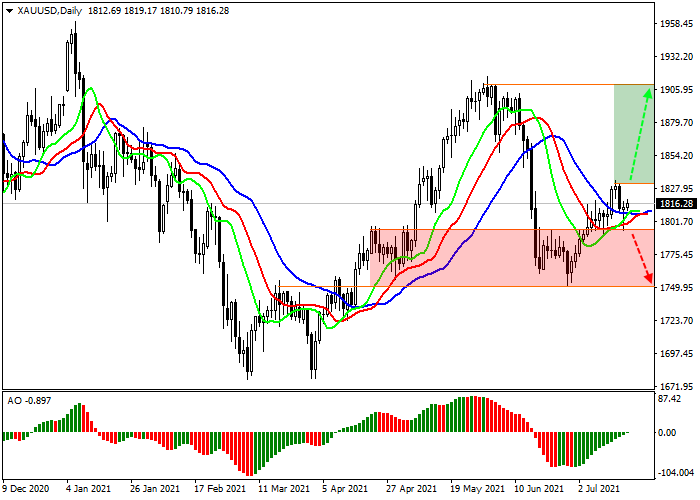The width and height of the screenshot is (700, 500).
Task: Click the 17 Feb 2021 date label
Action: click(x=220, y=488)
